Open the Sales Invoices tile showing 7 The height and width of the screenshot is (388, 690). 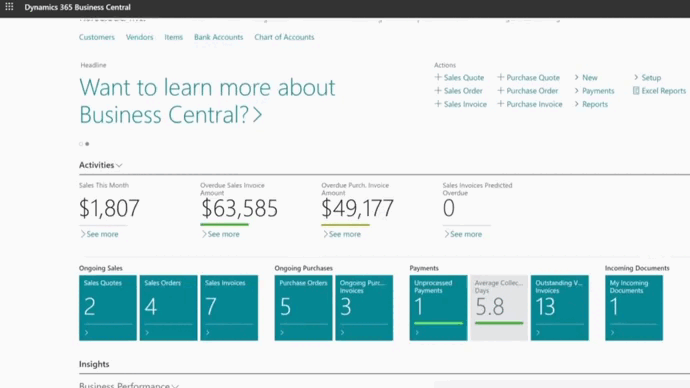tap(229, 308)
